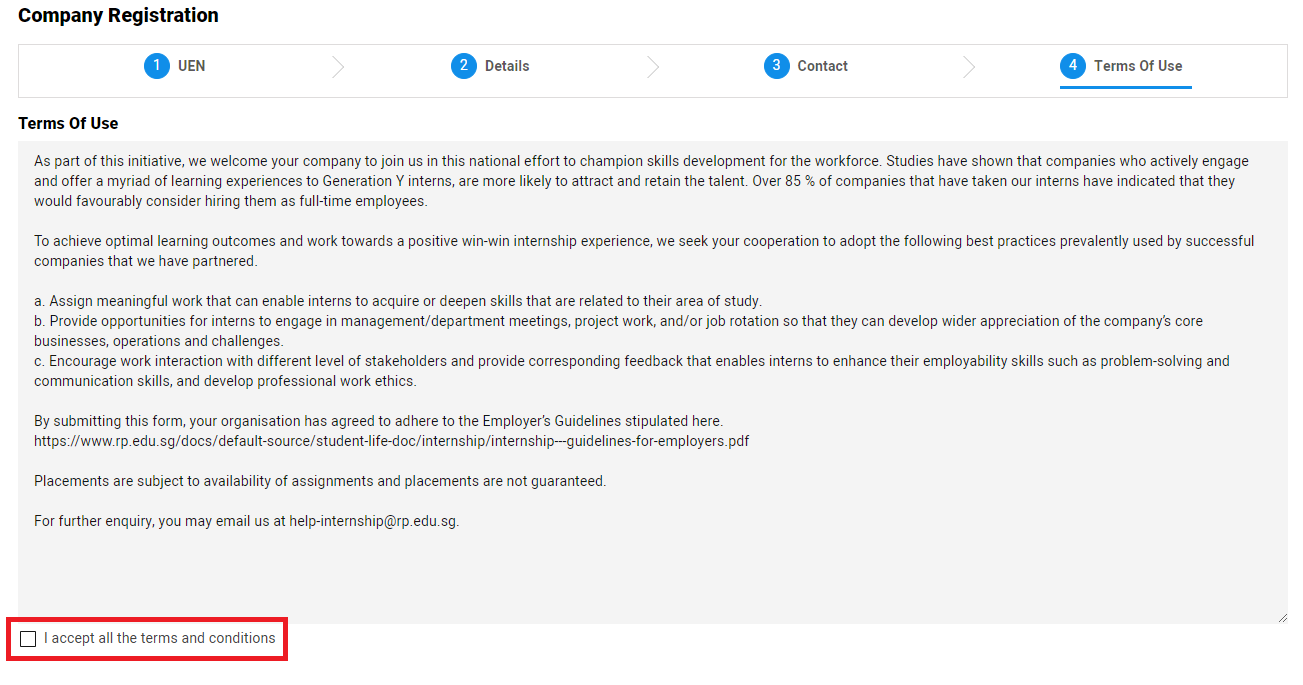Click the chevron arrow after UEN
The height and width of the screenshot is (685, 1303).
tap(338, 67)
